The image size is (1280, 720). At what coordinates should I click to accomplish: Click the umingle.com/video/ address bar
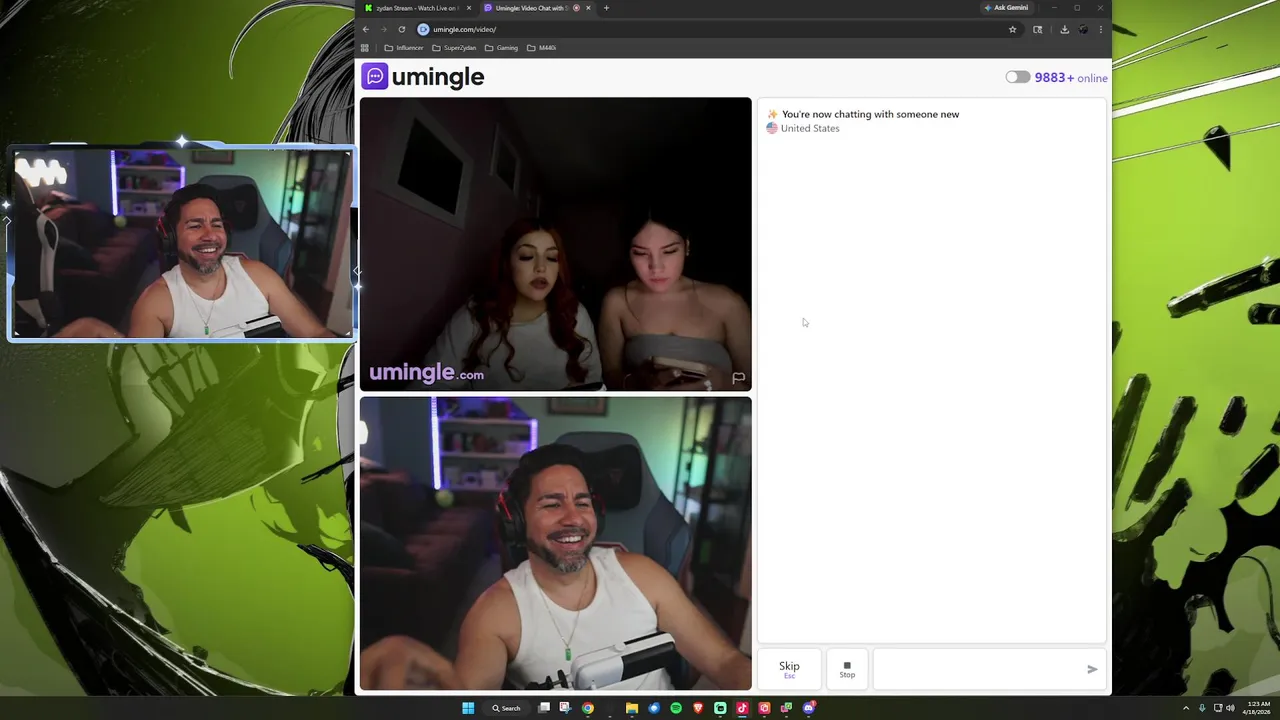coord(718,29)
